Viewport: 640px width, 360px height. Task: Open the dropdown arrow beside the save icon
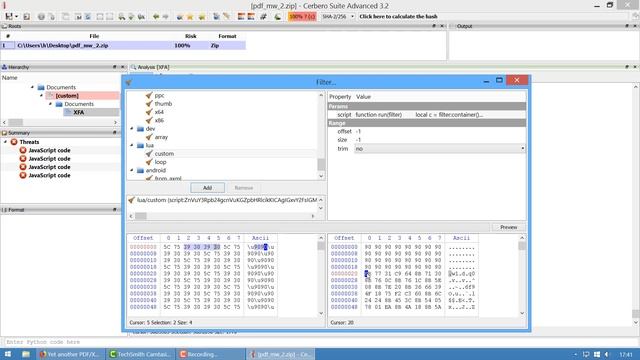click(16, 17)
